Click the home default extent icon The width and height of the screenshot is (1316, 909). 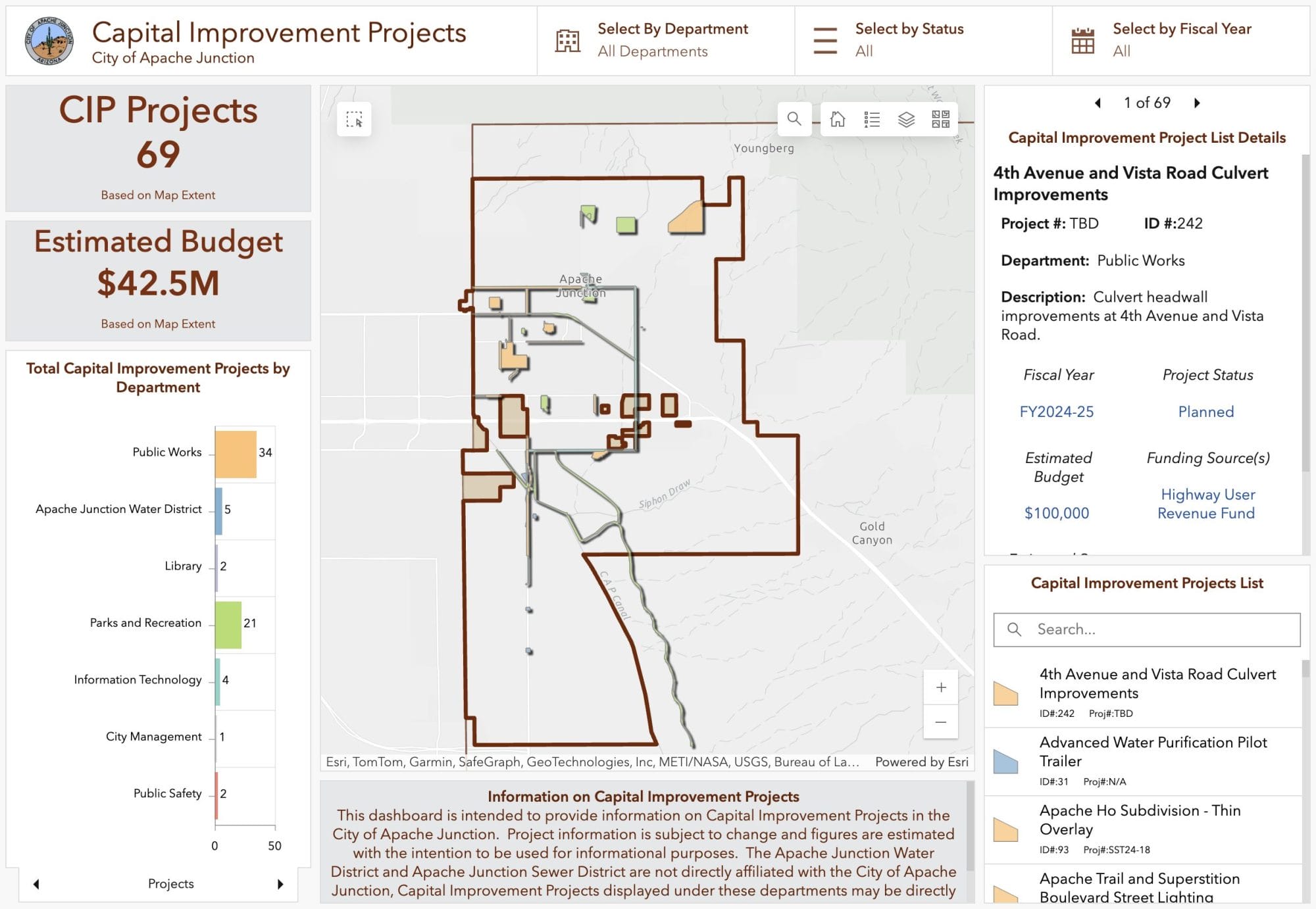(838, 119)
